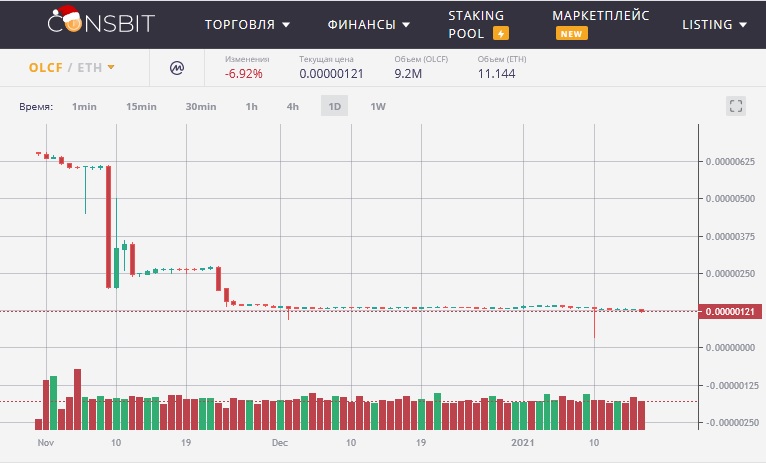
Task: Select the 1min timeframe
Action: point(84,106)
